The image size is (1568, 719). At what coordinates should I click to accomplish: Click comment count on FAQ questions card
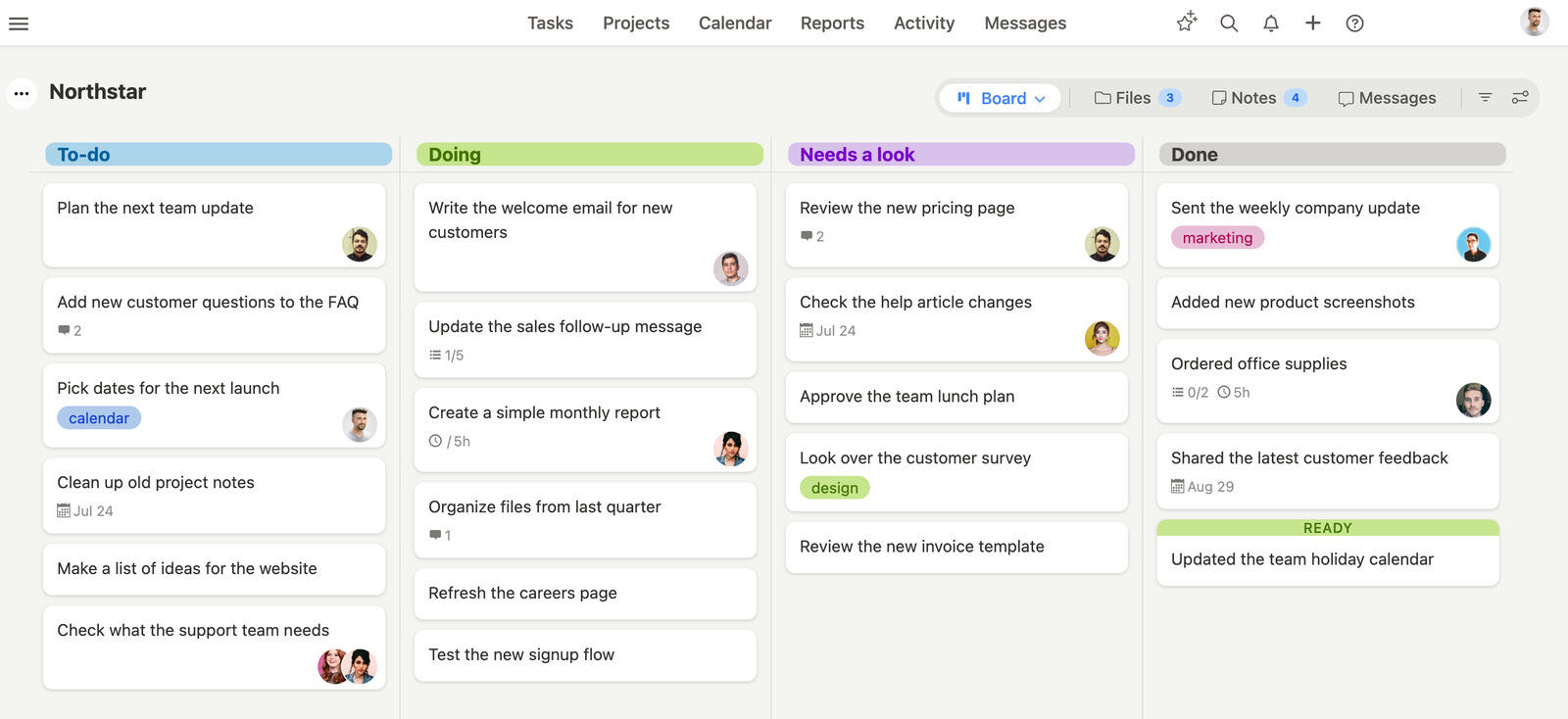[70, 331]
